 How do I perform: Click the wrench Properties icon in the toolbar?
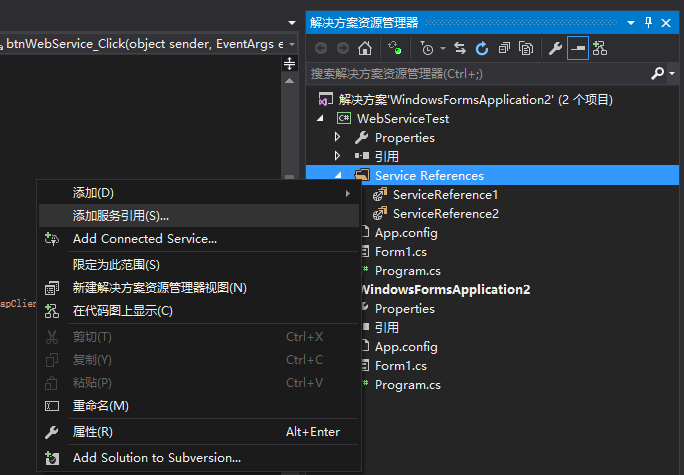(555, 48)
